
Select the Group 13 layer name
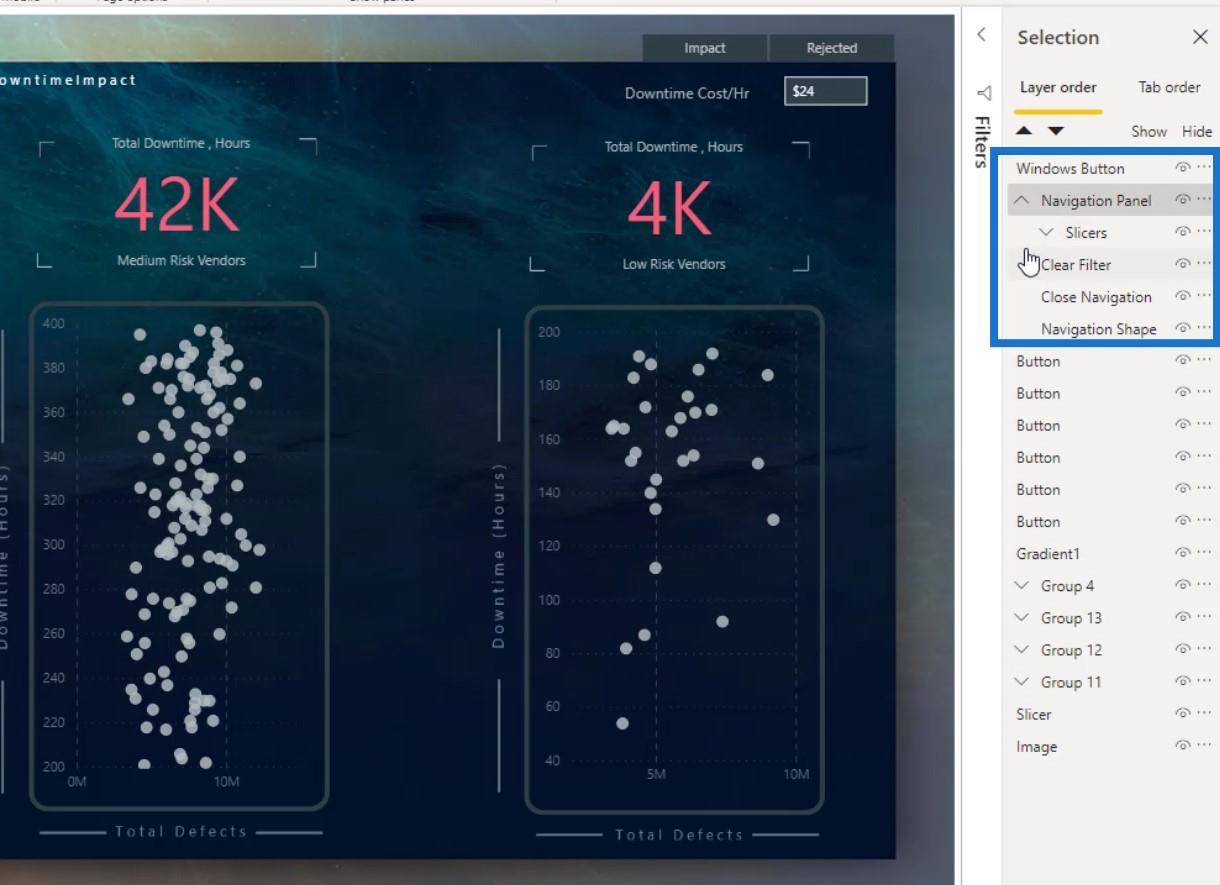[x=1071, y=617]
